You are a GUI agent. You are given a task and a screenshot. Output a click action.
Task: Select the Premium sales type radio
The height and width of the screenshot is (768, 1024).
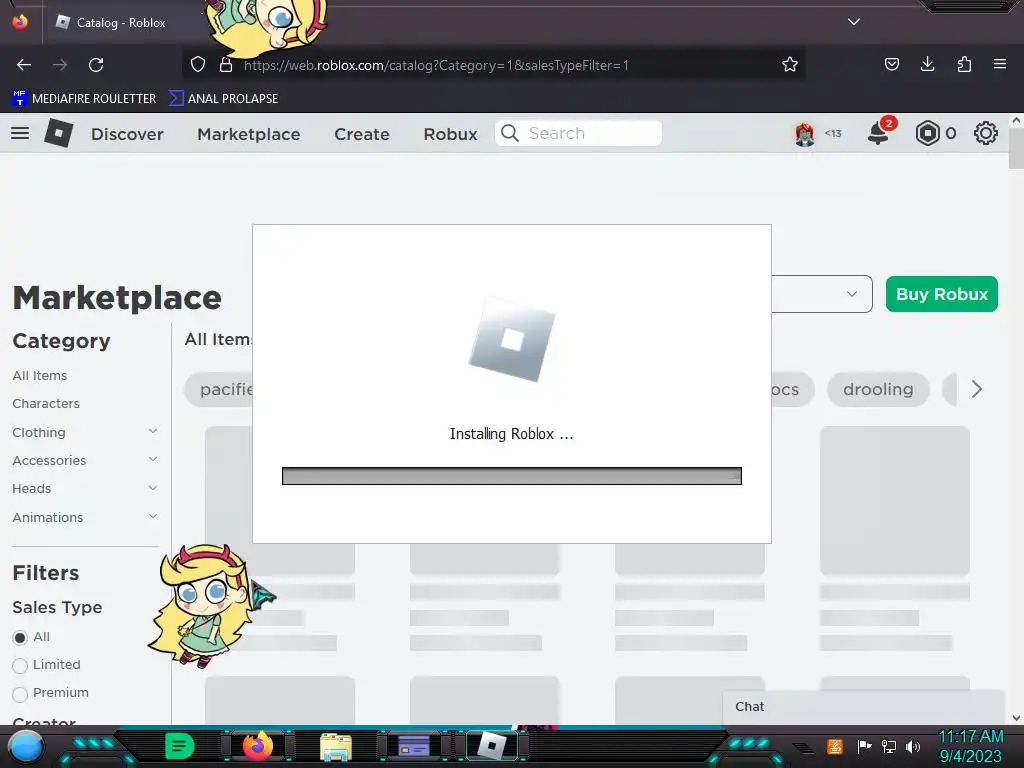tap(20, 694)
